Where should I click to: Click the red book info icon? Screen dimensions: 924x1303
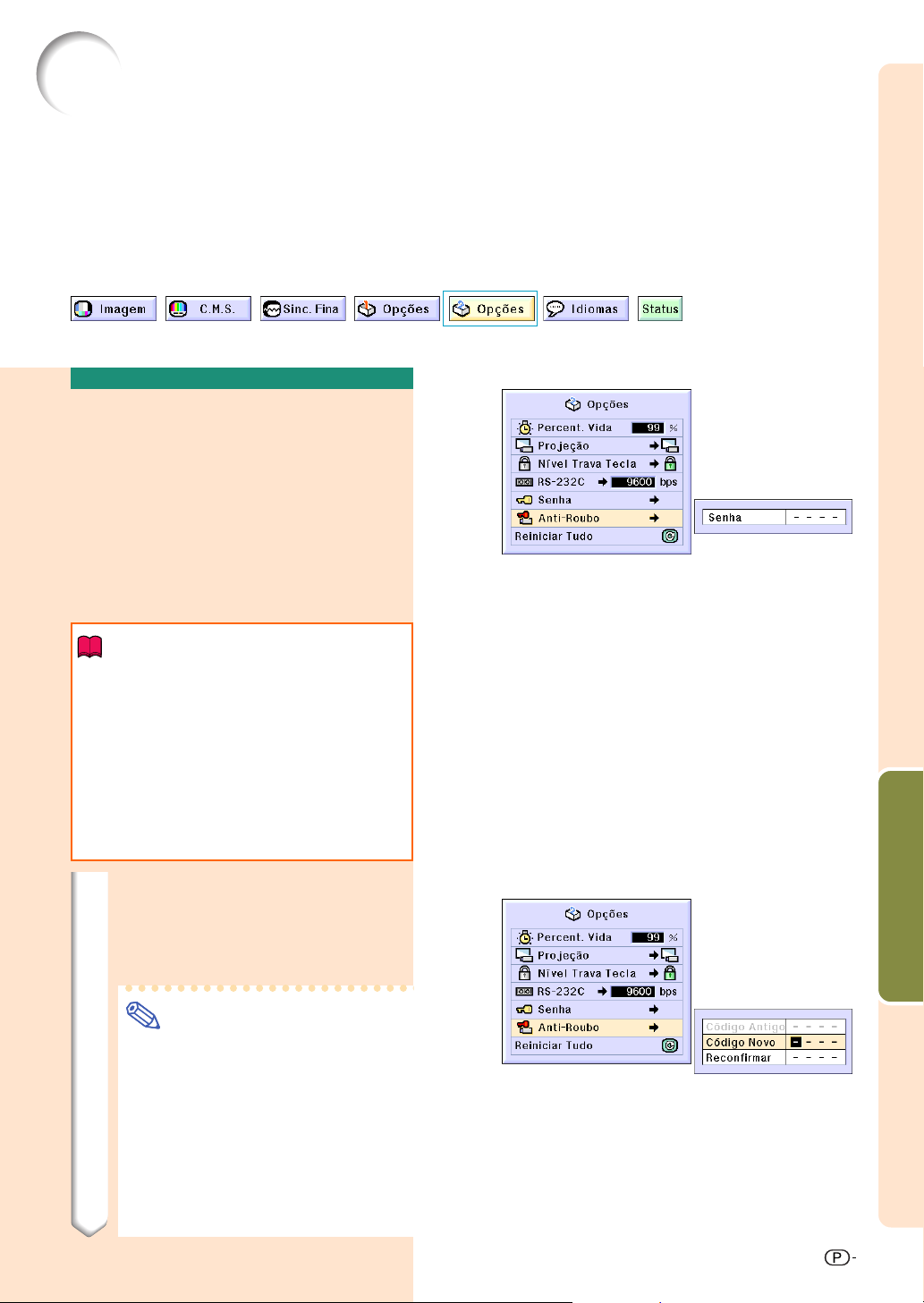point(91,647)
